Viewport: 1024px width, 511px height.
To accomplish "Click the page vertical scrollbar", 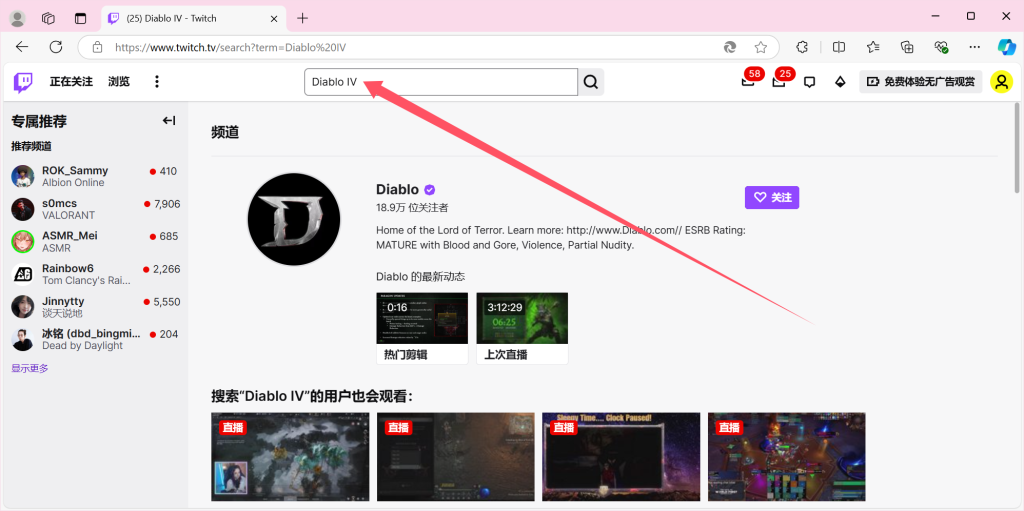I will (x=1017, y=148).
